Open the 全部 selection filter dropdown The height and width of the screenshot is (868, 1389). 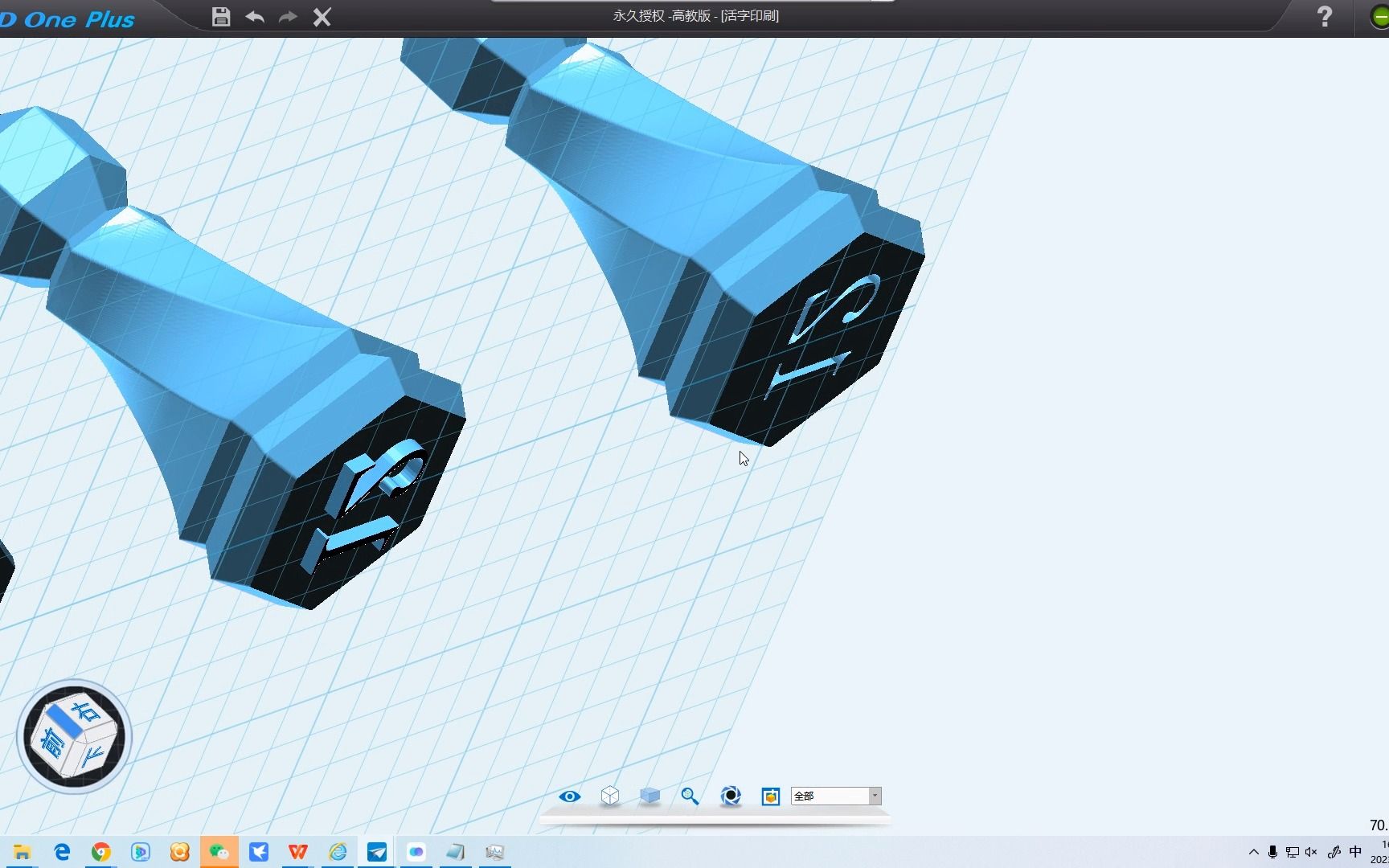(x=836, y=796)
